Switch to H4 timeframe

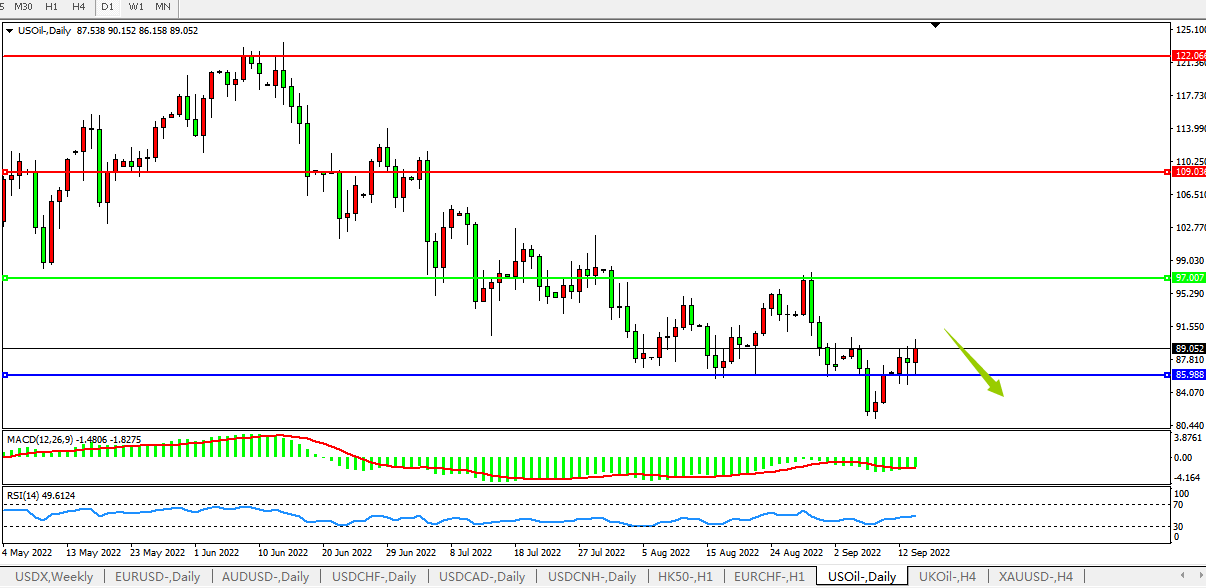[79, 7]
